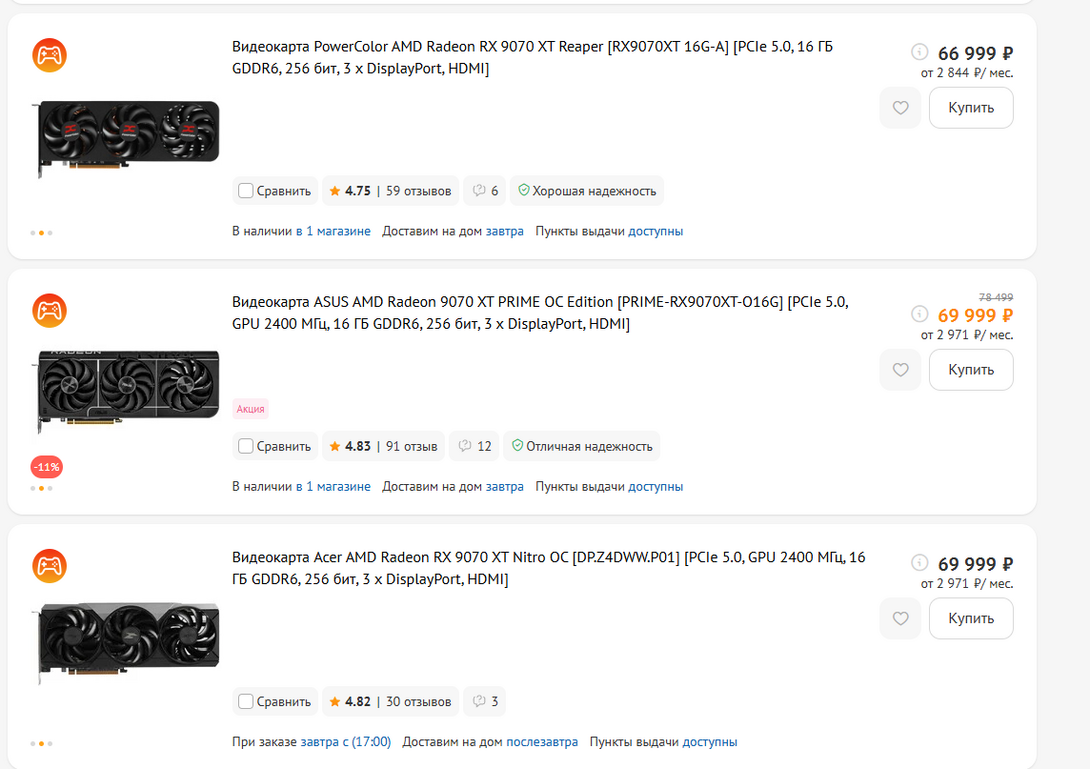Open price info icon near 66 999 ₽
Viewport: 1090px width, 769px height.
click(x=919, y=52)
